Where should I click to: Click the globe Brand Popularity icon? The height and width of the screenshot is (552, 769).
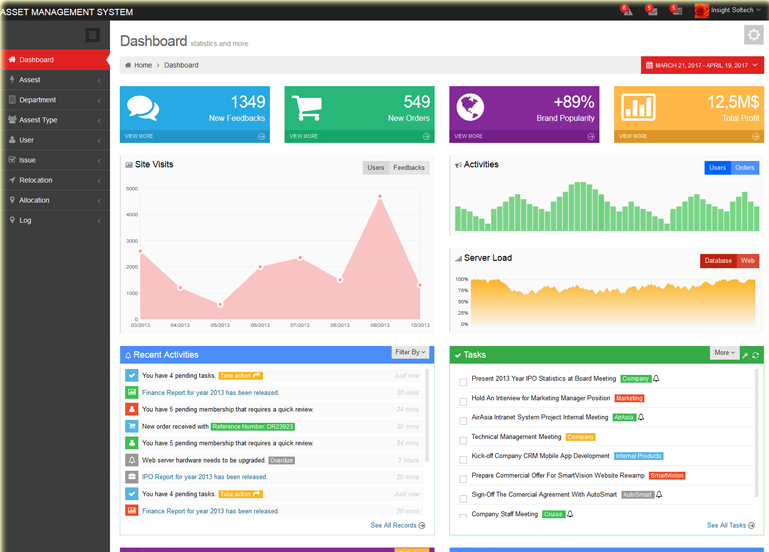[471, 108]
